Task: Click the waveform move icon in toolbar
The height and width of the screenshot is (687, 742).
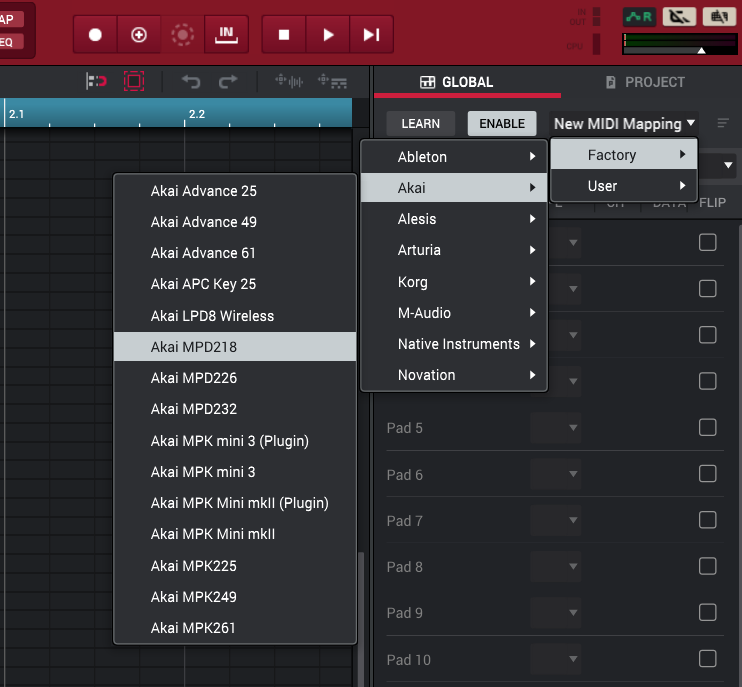Action: coord(289,81)
